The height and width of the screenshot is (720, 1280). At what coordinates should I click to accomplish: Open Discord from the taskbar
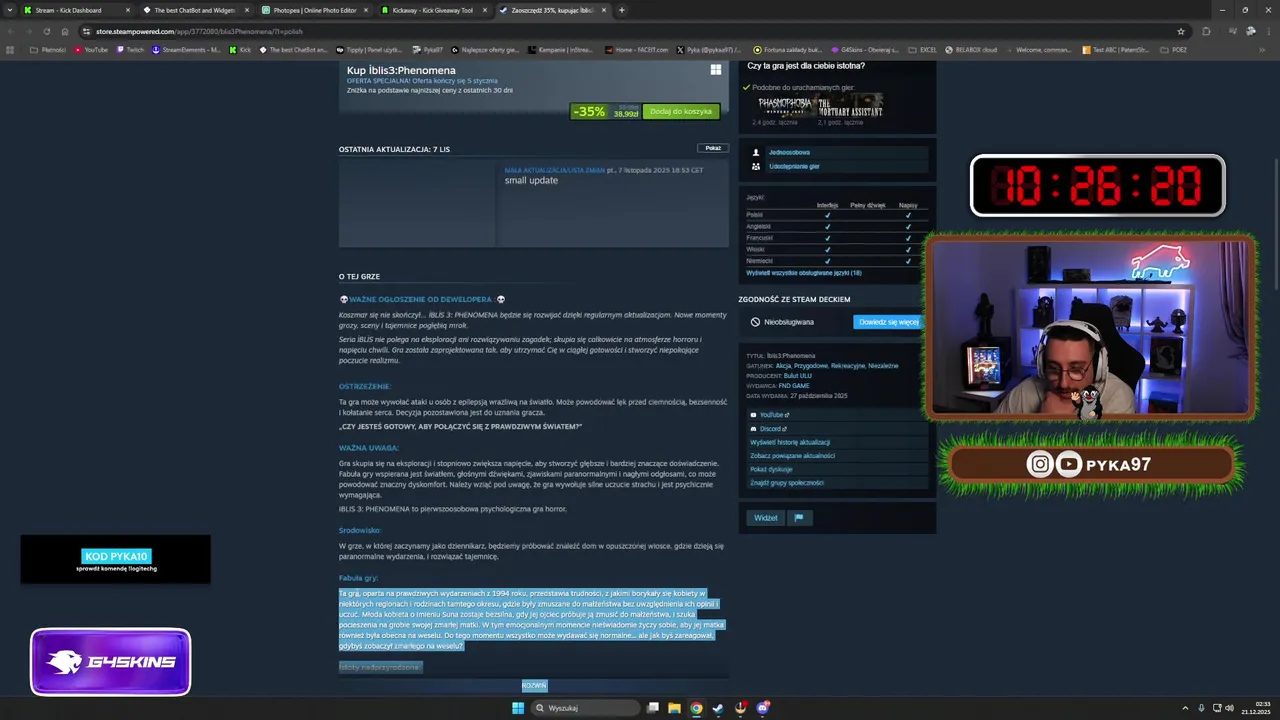762,708
